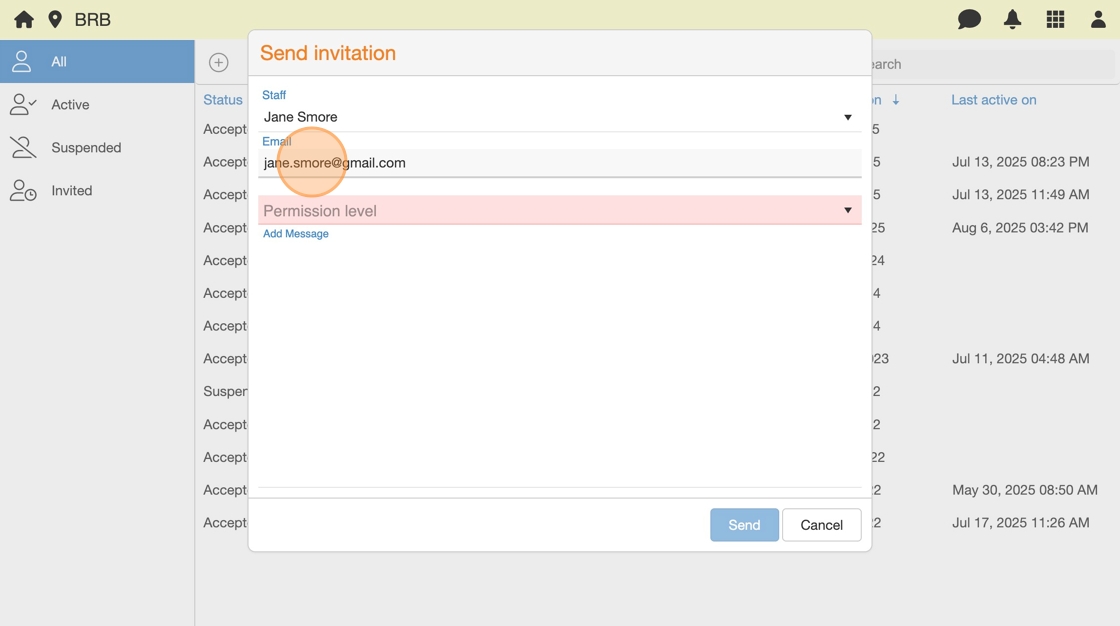Open the chat messages icon
The width and height of the screenshot is (1120, 626).
coord(969,19)
